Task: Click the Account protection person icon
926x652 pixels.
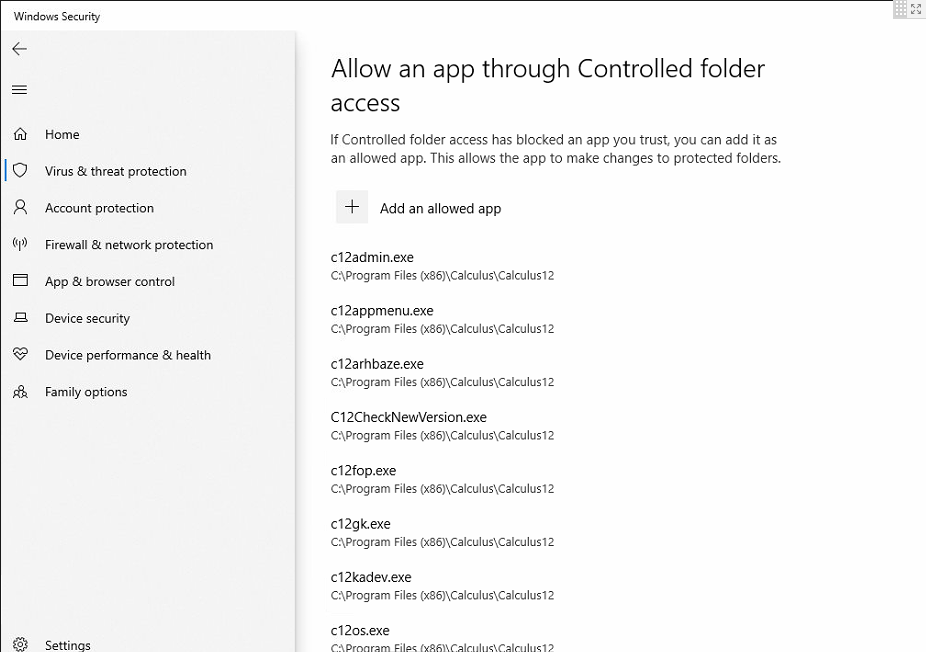Action: pos(20,208)
